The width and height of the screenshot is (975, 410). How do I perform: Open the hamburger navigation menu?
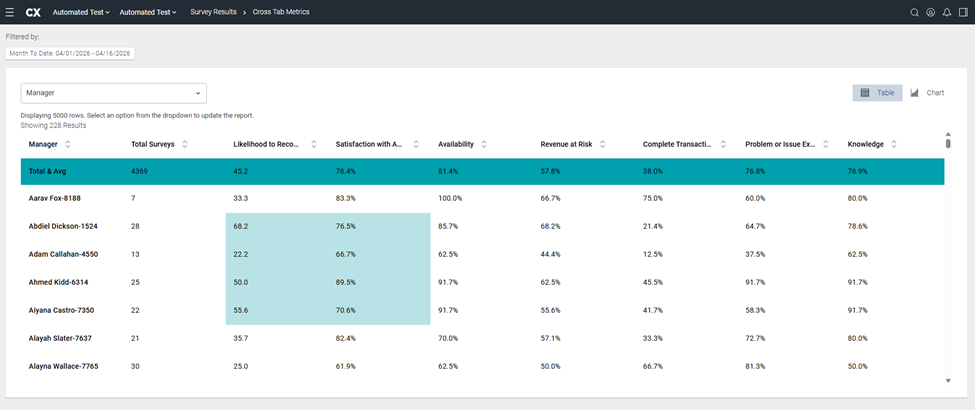[x=9, y=12]
